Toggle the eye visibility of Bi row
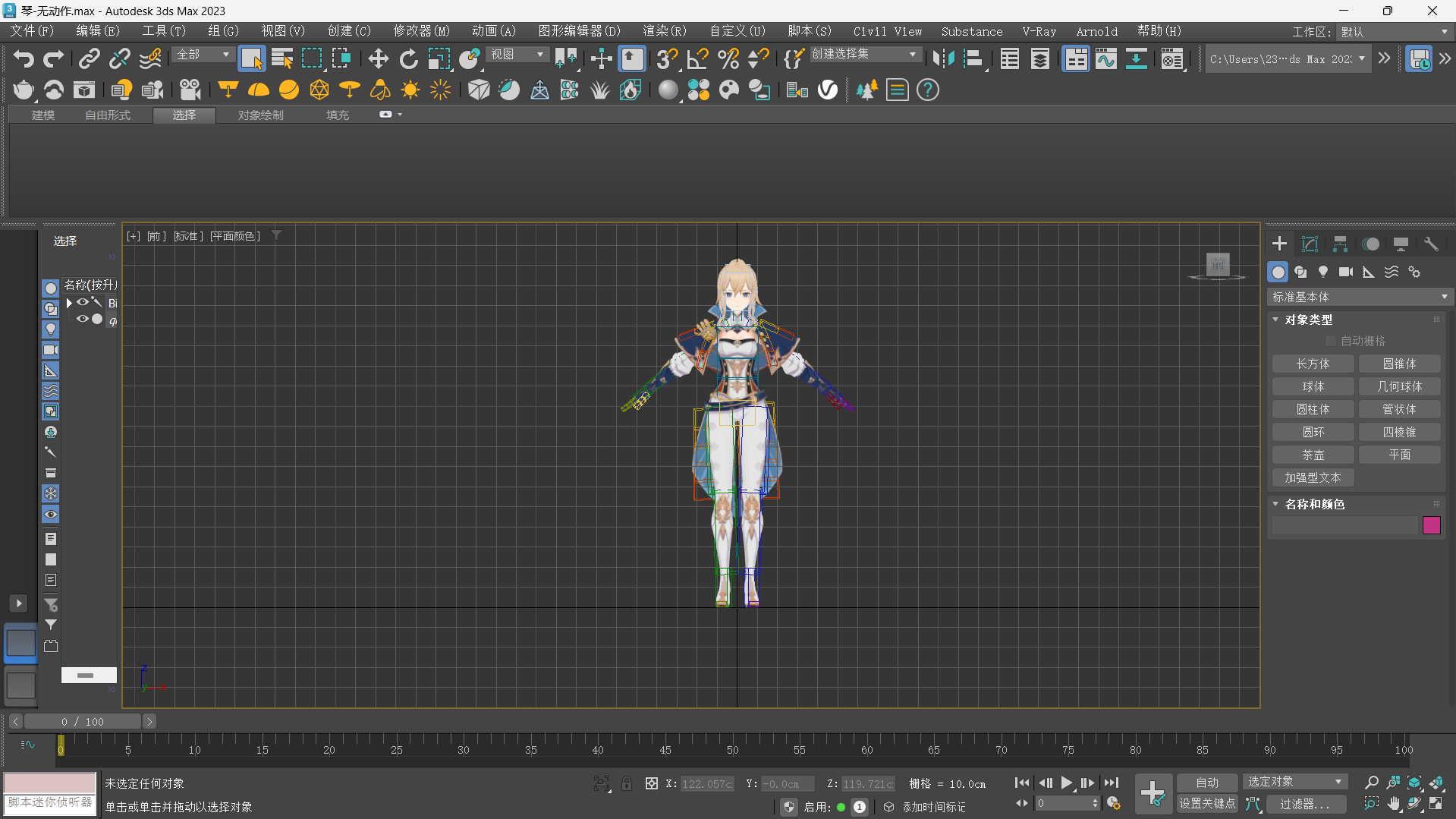The width and height of the screenshot is (1456, 819). pyautogui.click(x=82, y=302)
